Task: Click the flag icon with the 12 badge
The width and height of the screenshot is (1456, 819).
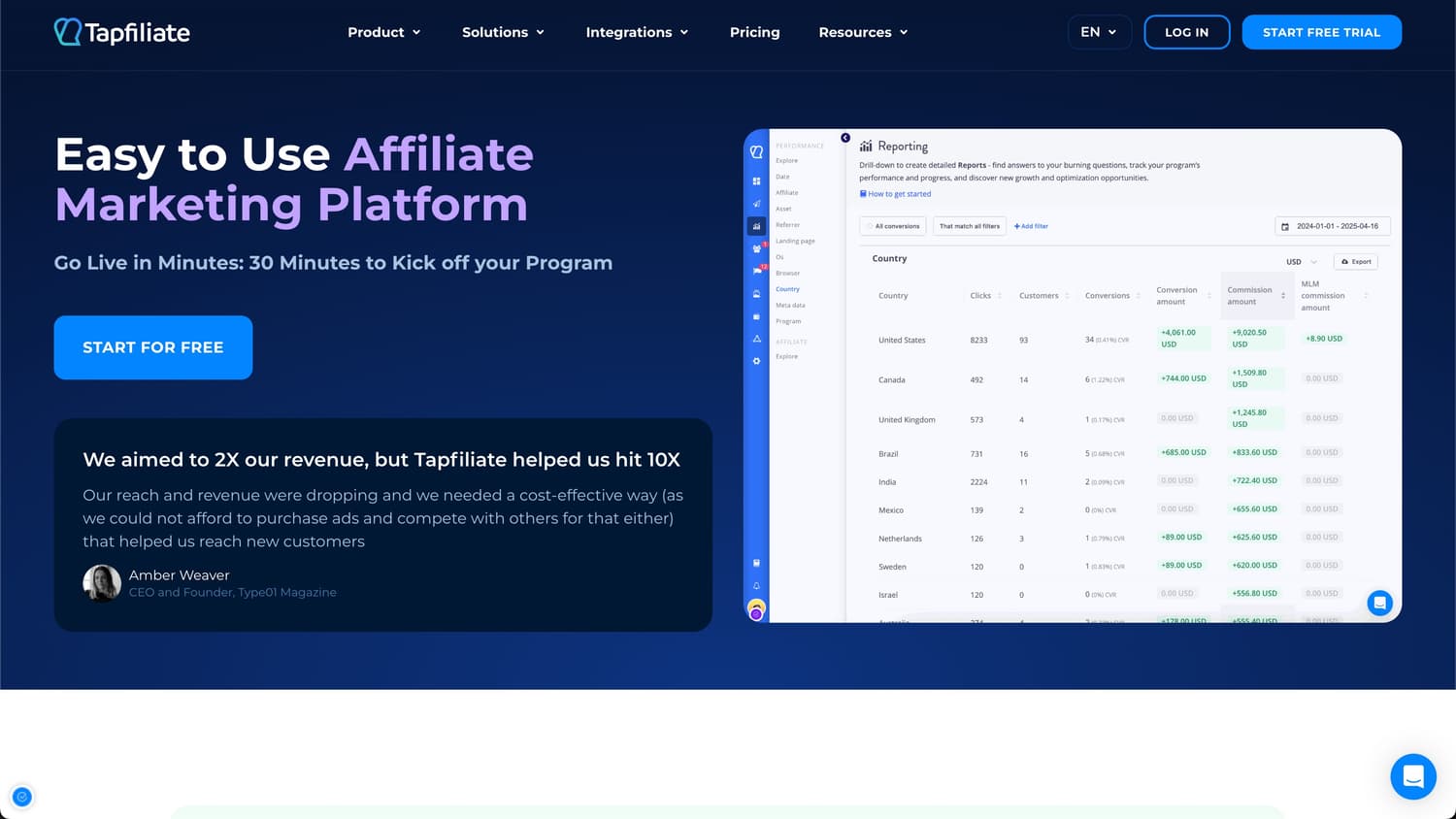Action: (757, 271)
